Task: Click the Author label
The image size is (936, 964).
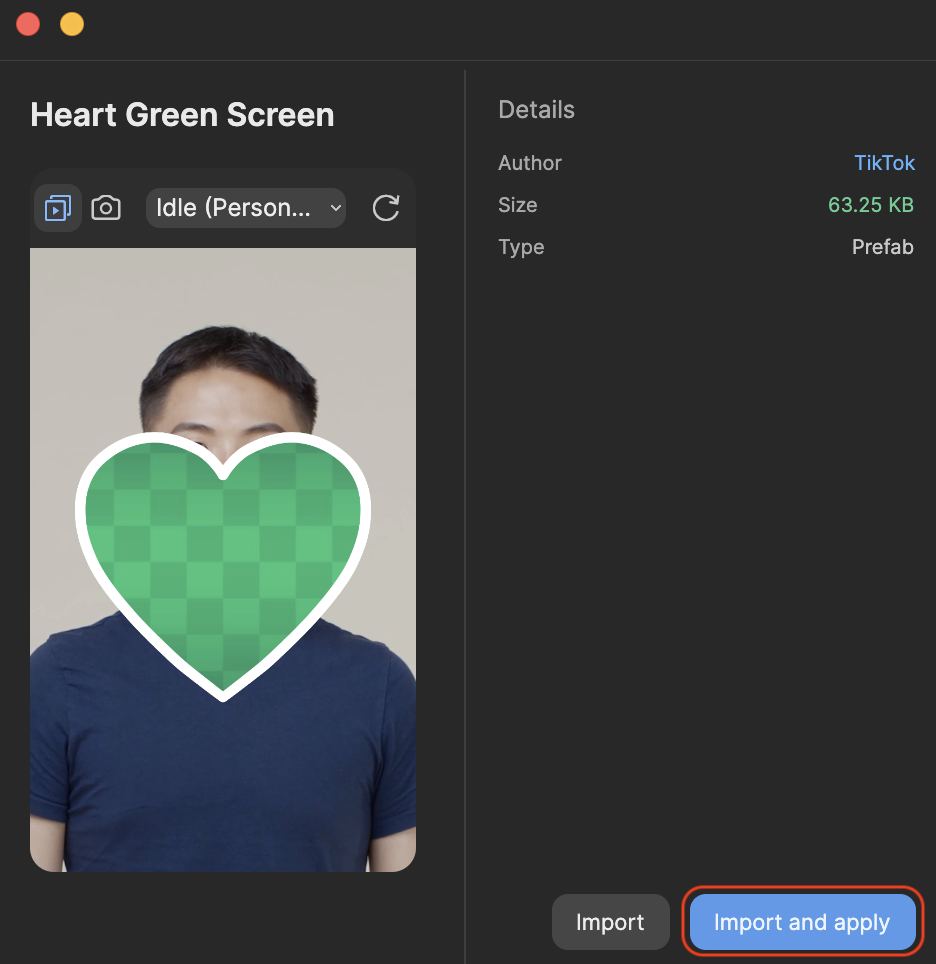Action: point(529,163)
